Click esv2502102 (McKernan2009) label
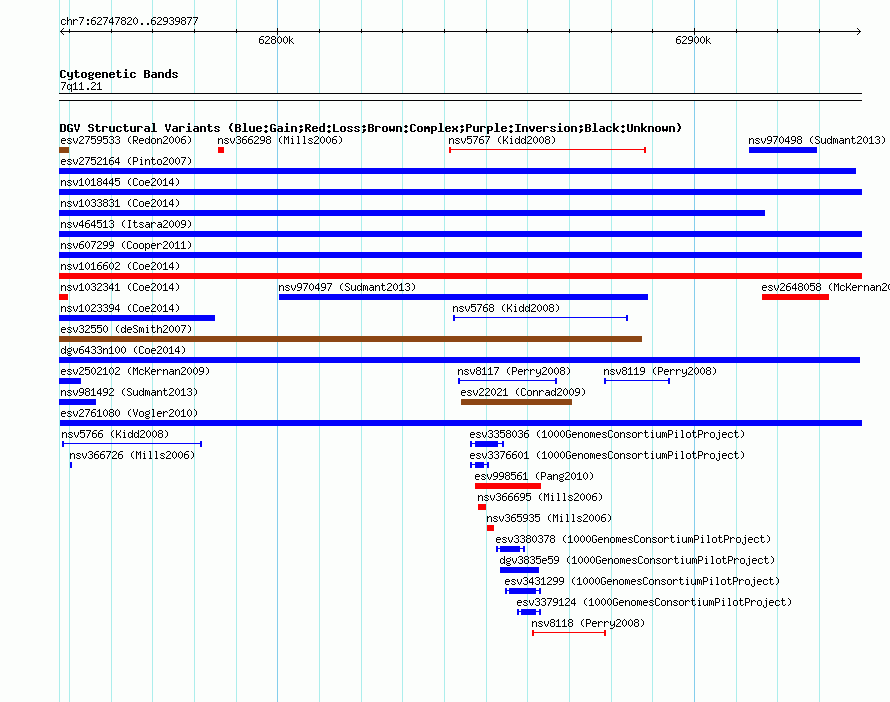The image size is (890, 702). tap(135, 371)
